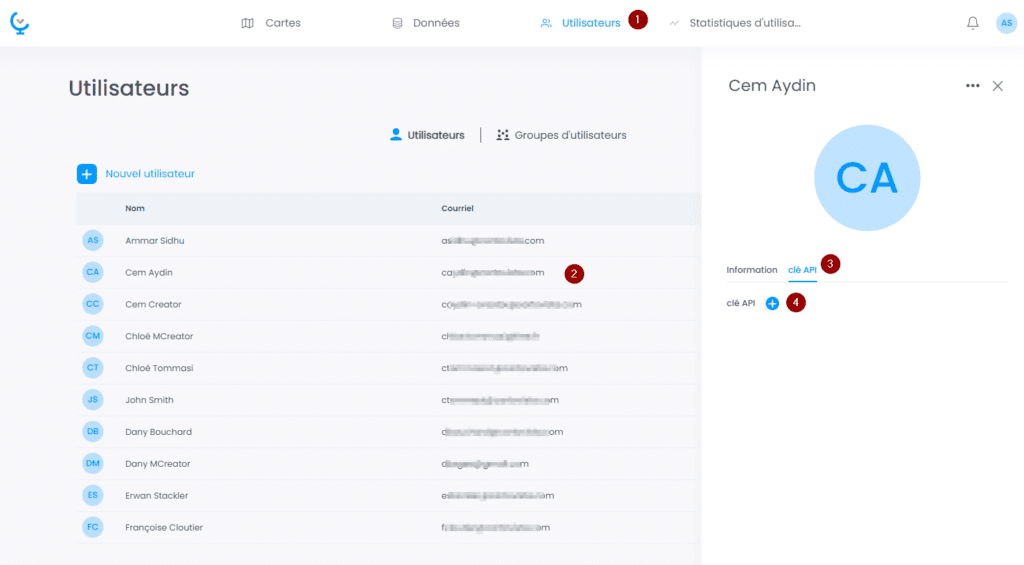Click the Cem Aydin panel title

point(772,86)
